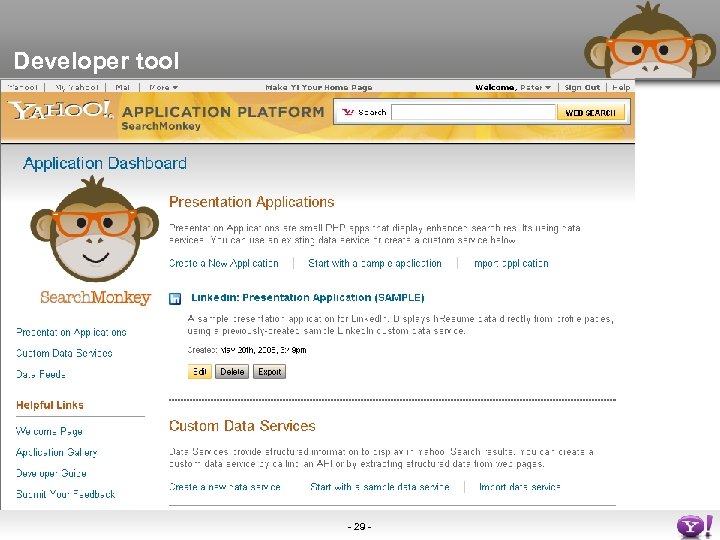Viewport: 720px width, 540px height.
Task: Open the More dropdown in the top bar
Action: 163,87
